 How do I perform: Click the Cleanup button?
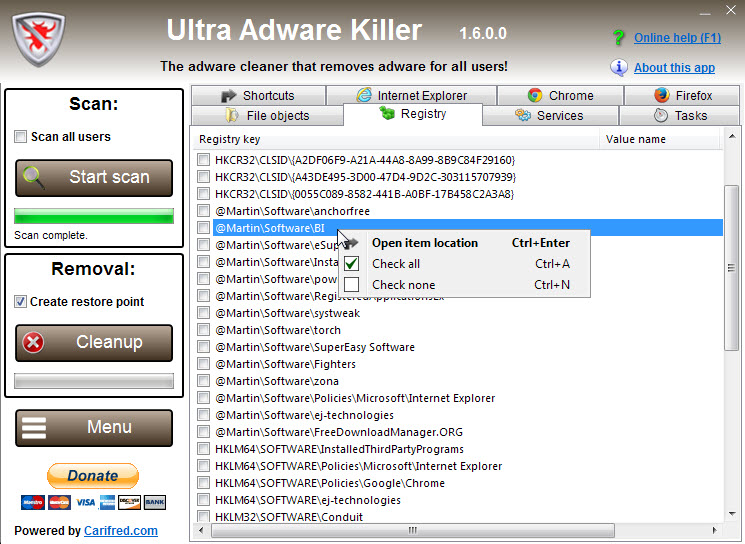point(94,343)
